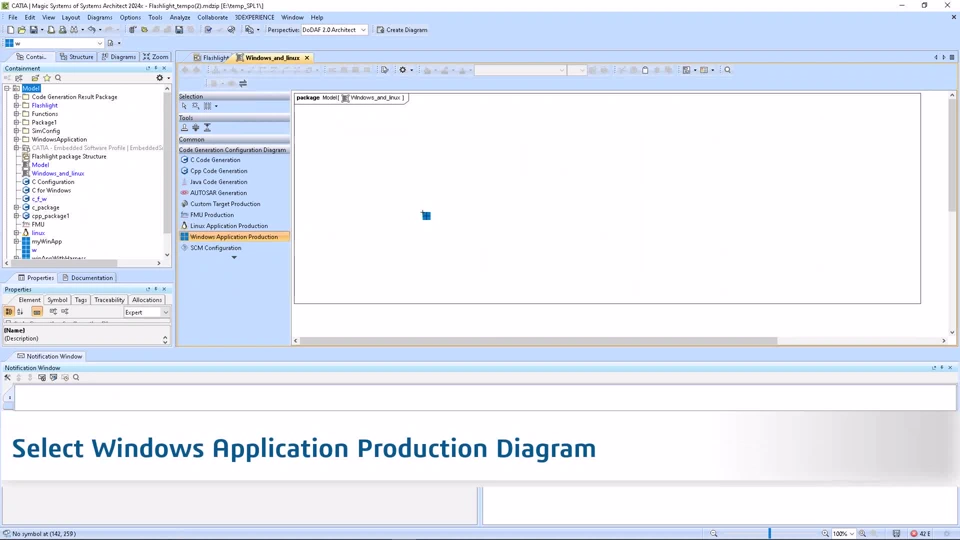Select C for Windows tree item
The width and height of the screenshot is (960, 540).
click(51, 190)
